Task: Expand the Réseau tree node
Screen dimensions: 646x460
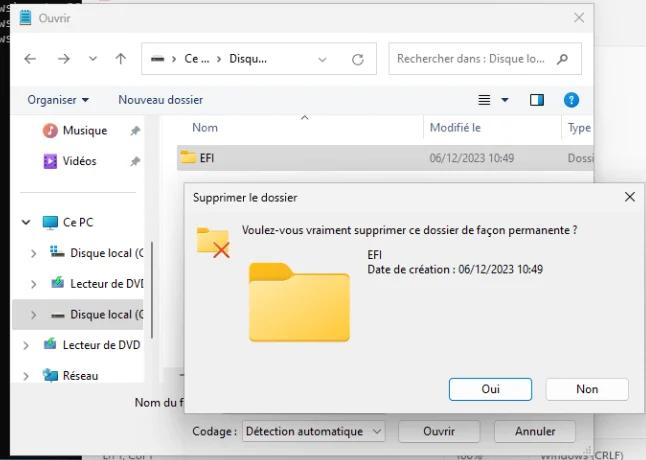Action: coord(26,376)
